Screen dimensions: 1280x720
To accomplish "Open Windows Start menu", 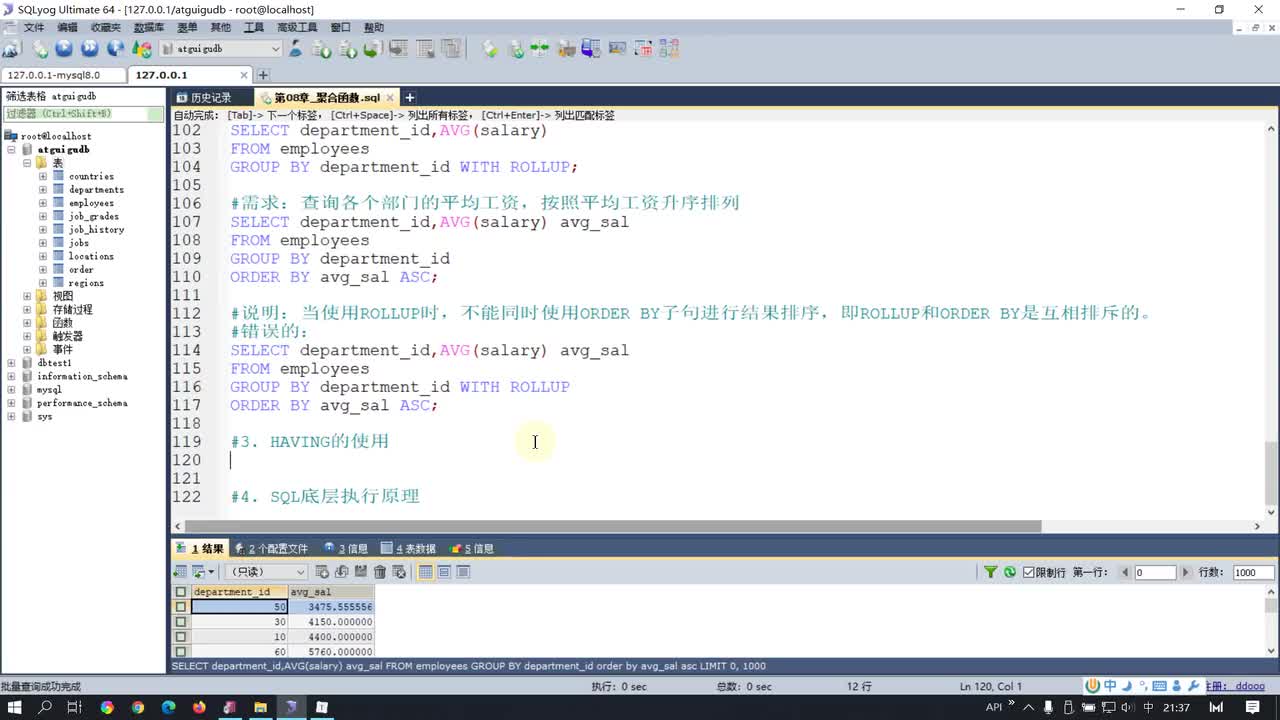I will pos(14,707).
